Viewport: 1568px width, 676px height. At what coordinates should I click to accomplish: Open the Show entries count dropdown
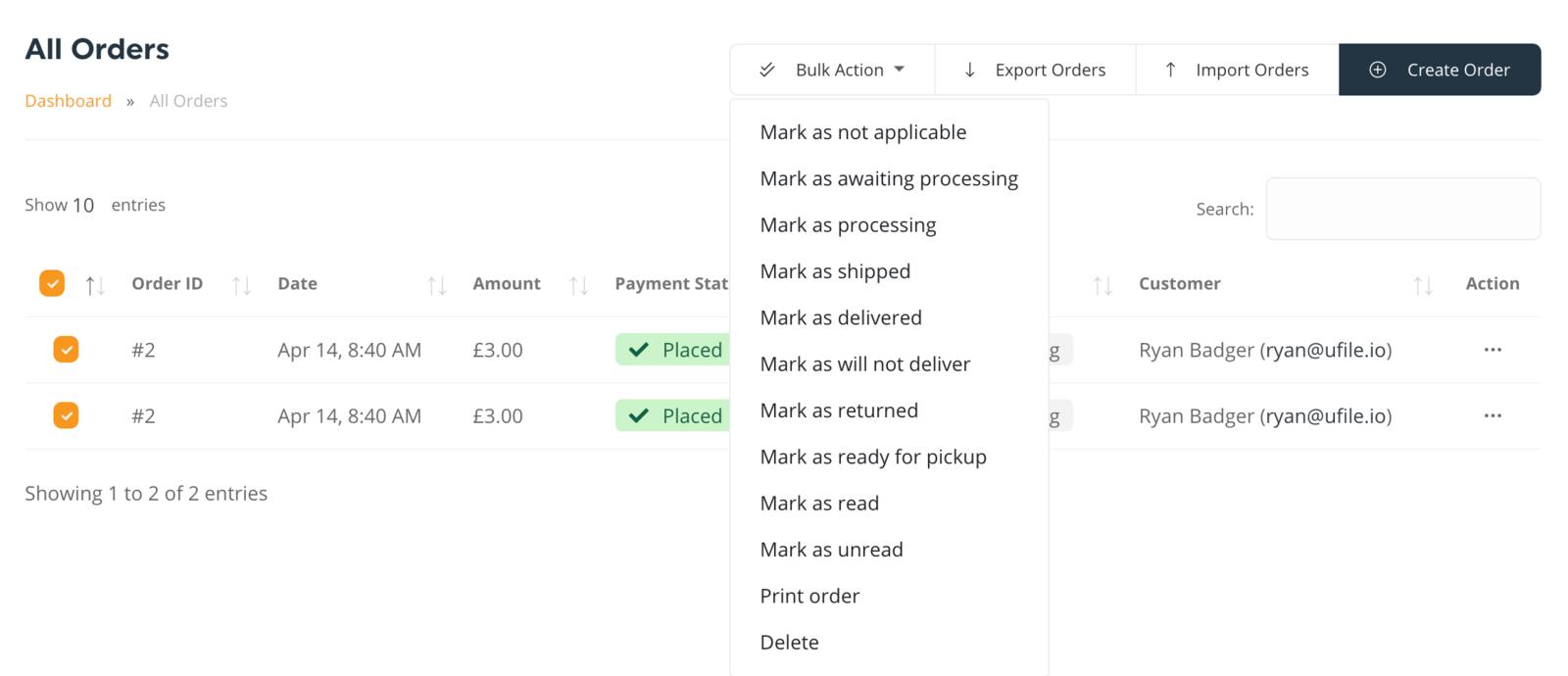click(x=83, y=206)
